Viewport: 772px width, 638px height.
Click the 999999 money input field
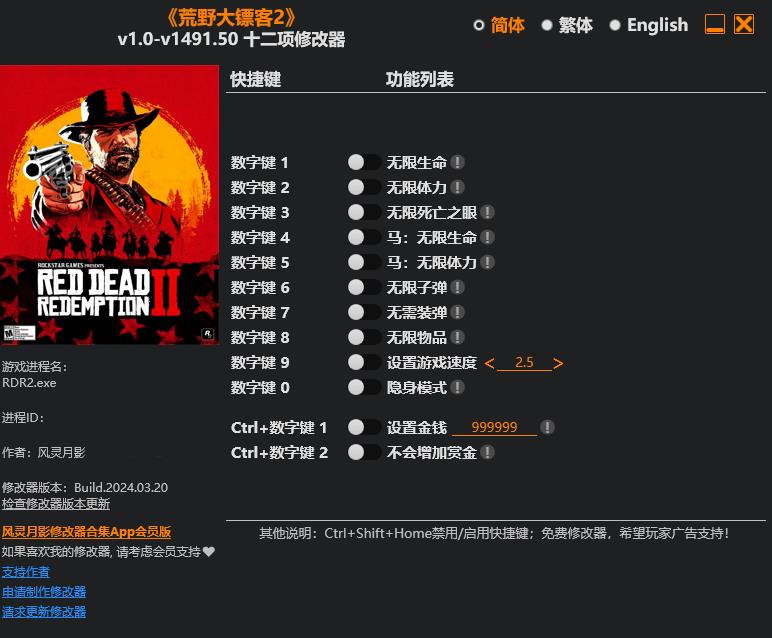click(x=494, y=427)
